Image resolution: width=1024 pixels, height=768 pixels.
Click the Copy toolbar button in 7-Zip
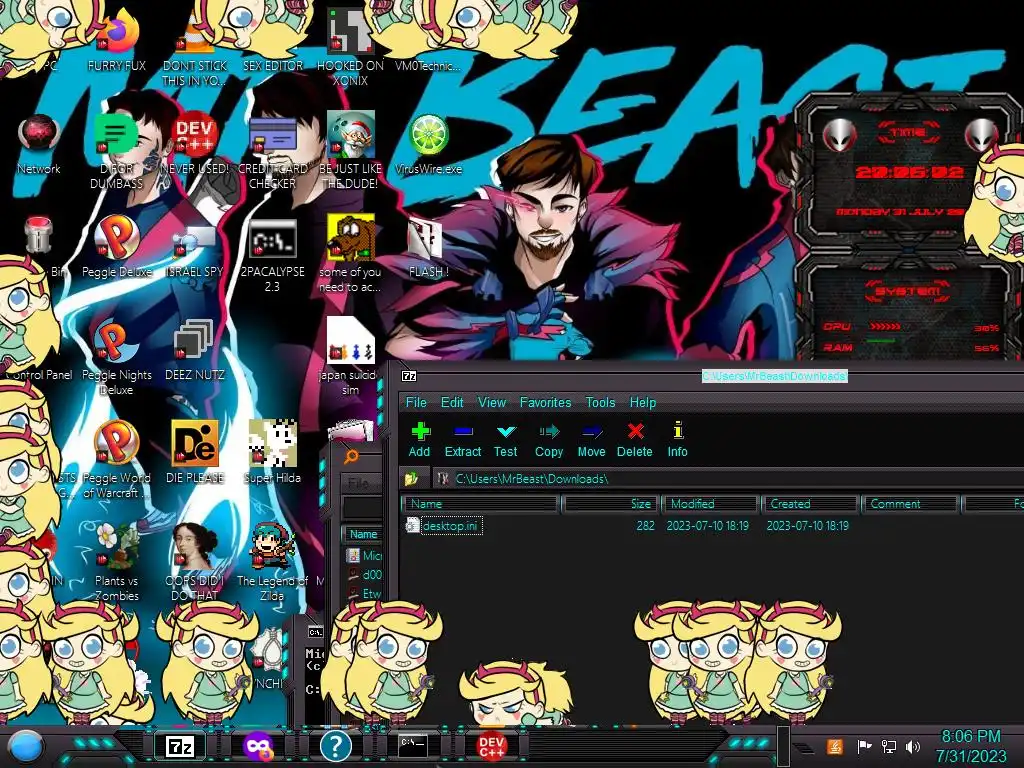pyautogui.click(x=549, y=440)
